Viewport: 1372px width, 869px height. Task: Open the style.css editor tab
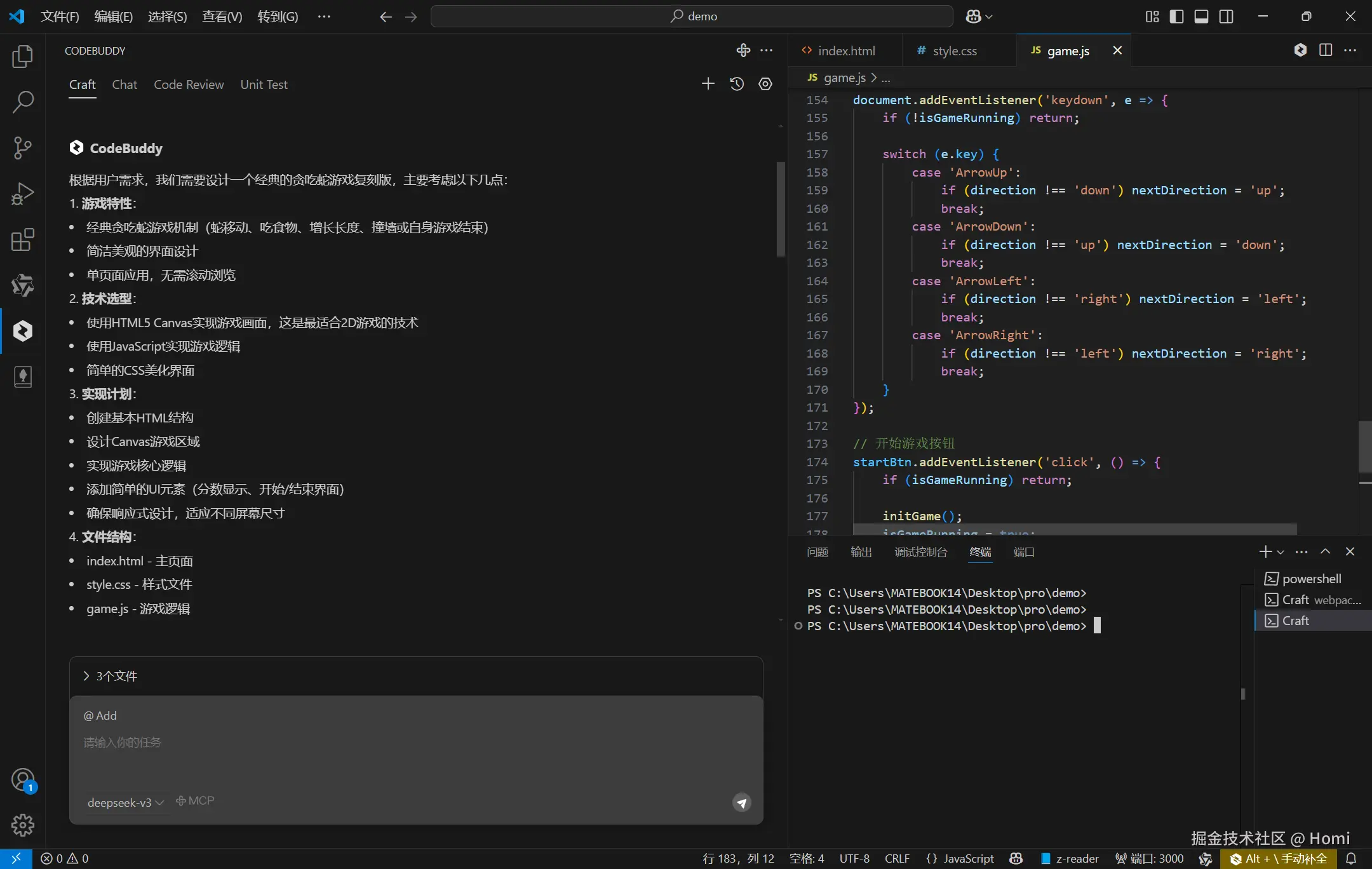click(954, 51)
